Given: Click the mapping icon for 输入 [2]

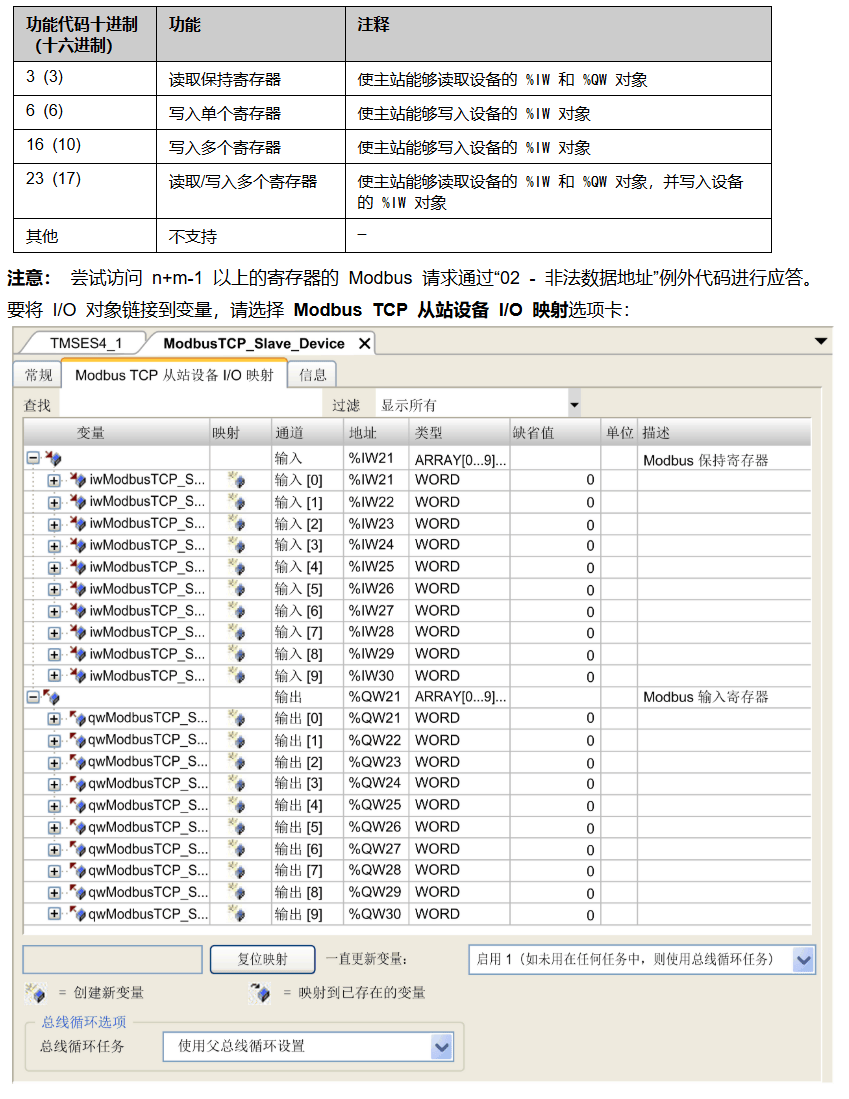Looking at the screenshot, I should pyautogui.click(x=237, y=524).
